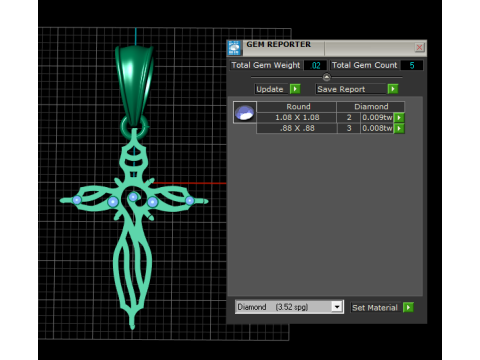Click the quantity 2 cell
Screen dimensions: 480x360
pos(349,117)
